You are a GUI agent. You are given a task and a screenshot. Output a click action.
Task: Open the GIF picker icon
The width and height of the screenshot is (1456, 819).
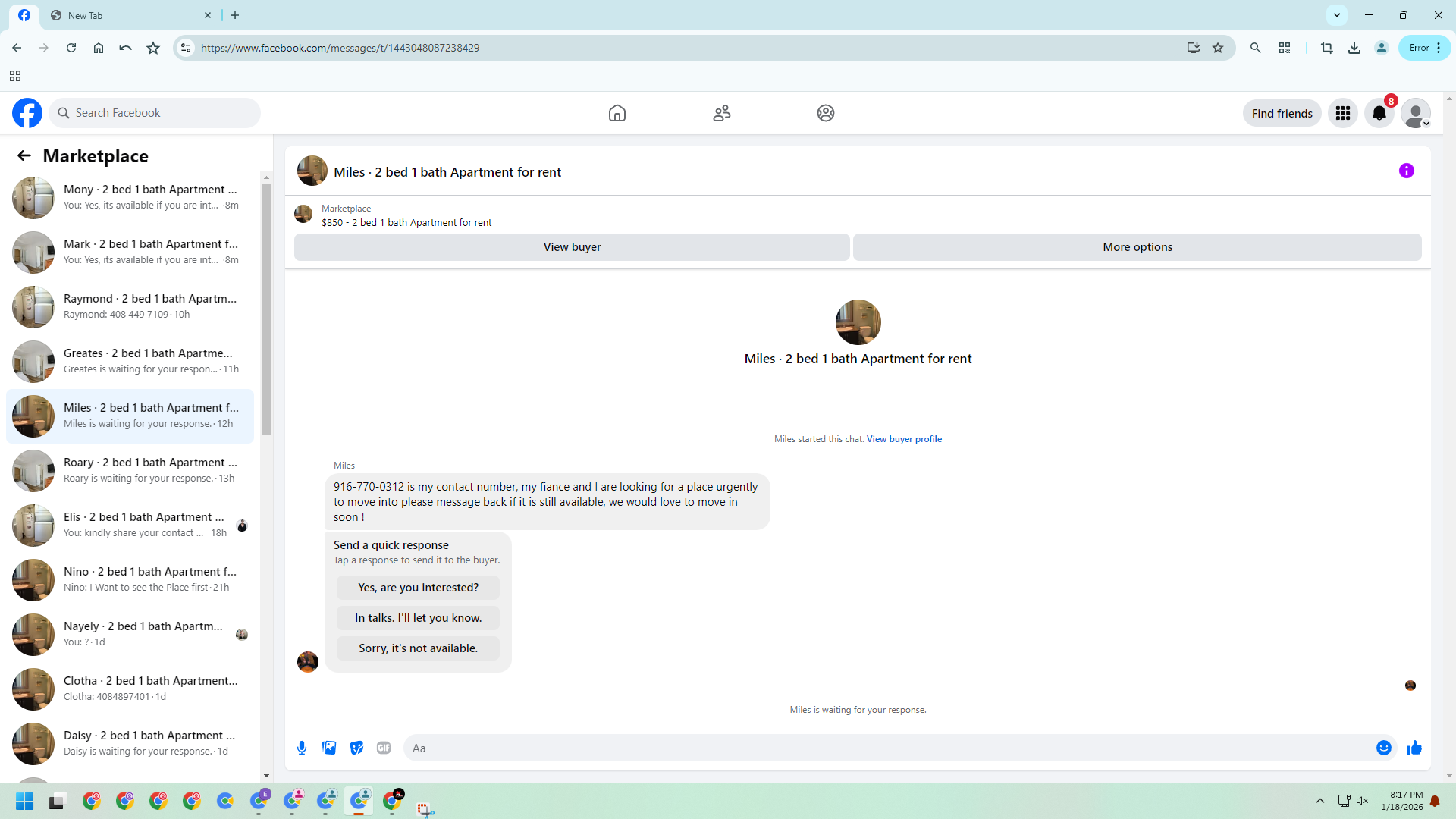(x=384, y=748)
